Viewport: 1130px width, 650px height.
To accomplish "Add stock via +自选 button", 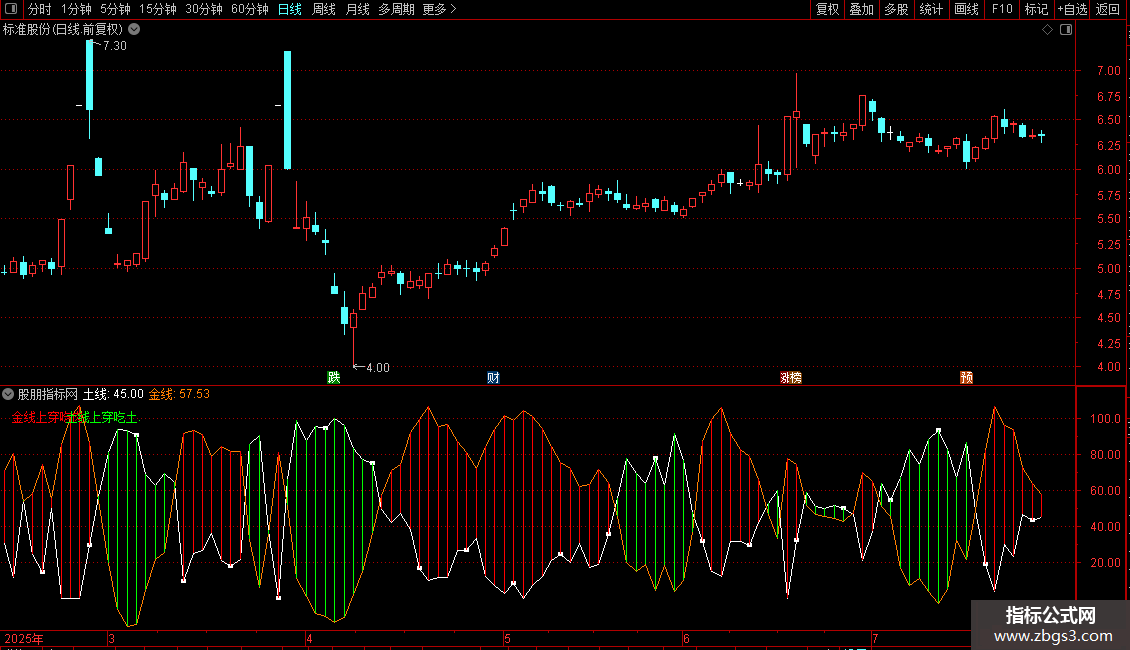I will (x=1072, y=9).
